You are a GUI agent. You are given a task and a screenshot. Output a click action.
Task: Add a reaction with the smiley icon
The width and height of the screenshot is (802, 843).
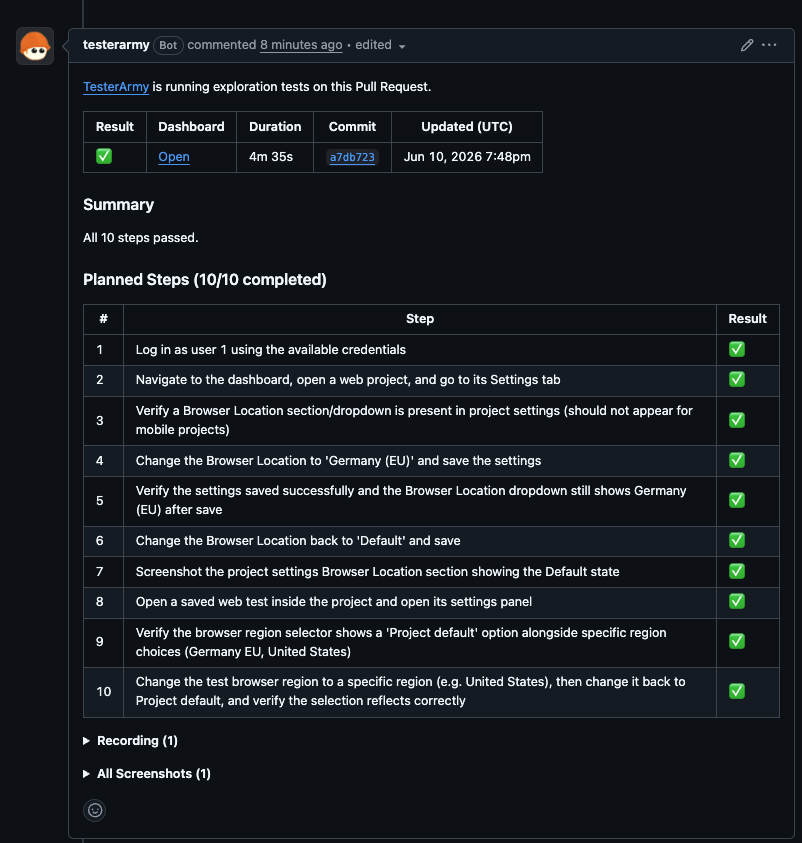click(x=95, y=810)
